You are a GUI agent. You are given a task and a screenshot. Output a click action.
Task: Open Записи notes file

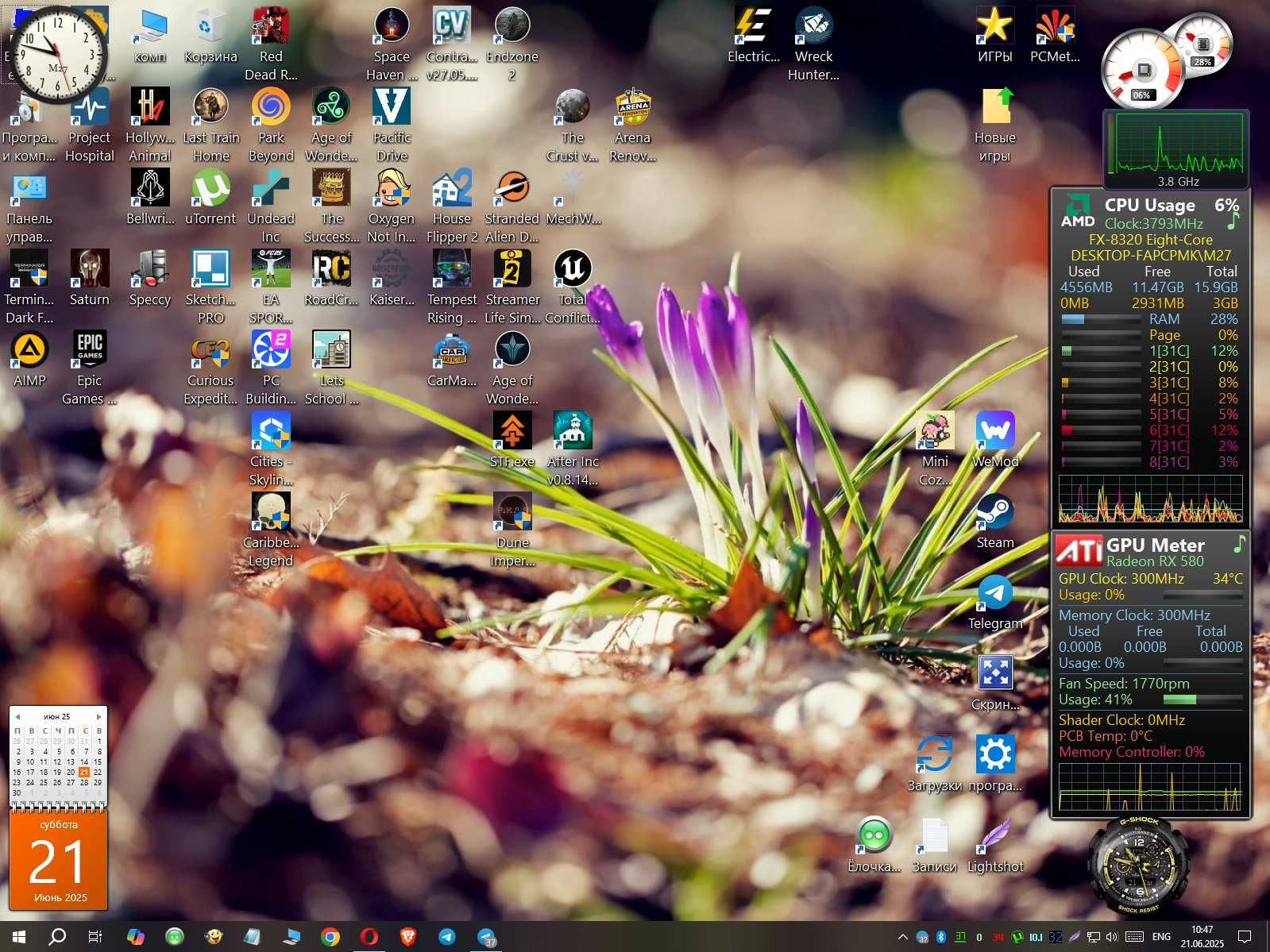click(x=935, y=846)
